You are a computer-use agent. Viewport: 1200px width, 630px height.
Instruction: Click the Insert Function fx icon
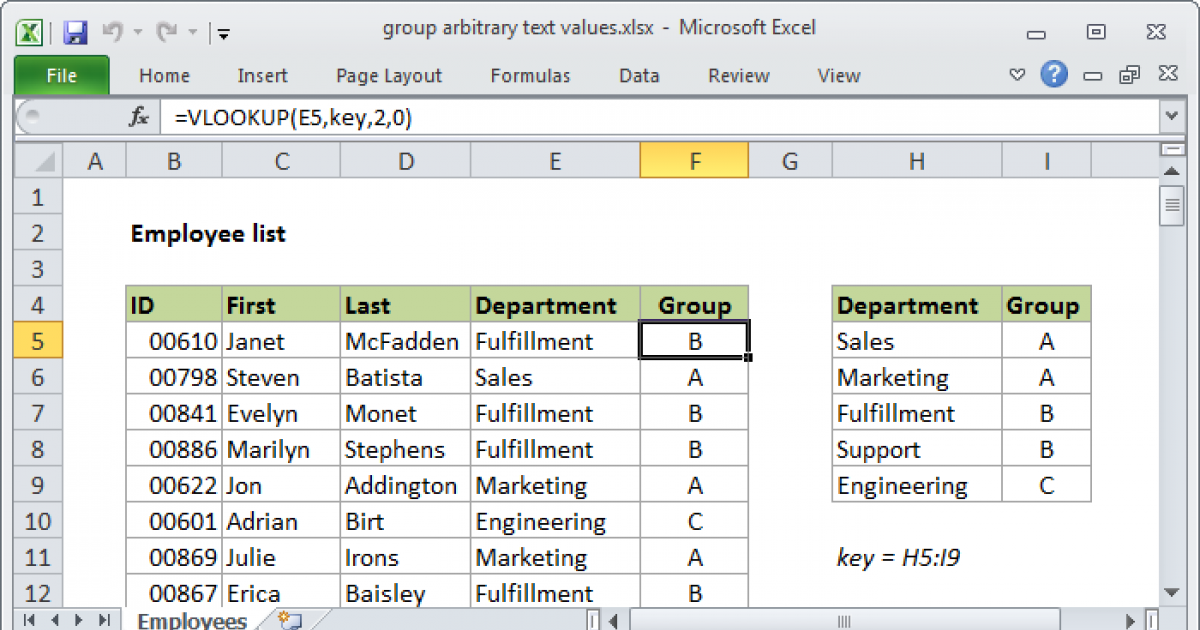coord(139,118)
